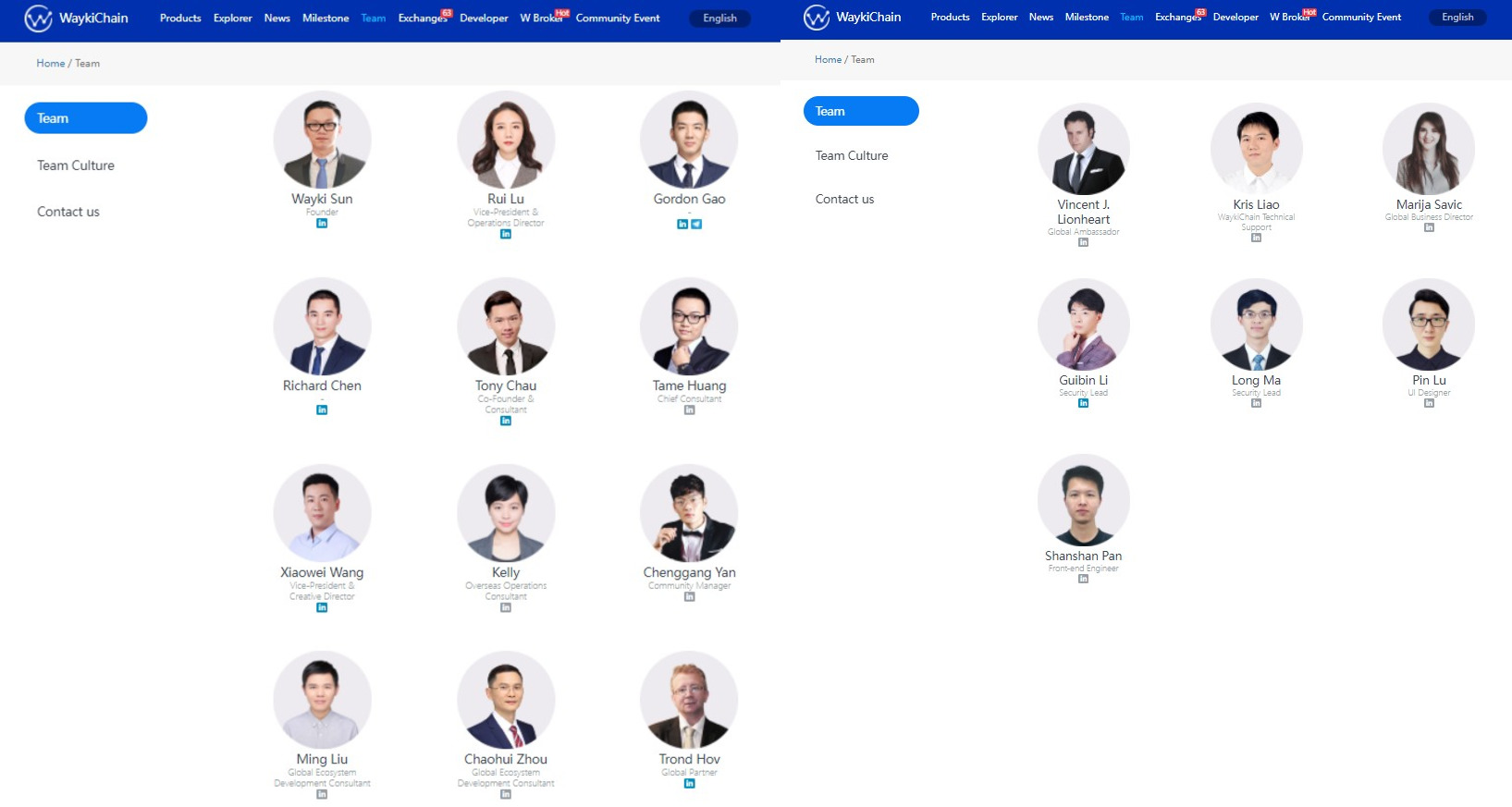The height and width of the screenshot is (807, 1512).
Task: Click the blue Team button in right sidebar
Action: pos(861,111)
